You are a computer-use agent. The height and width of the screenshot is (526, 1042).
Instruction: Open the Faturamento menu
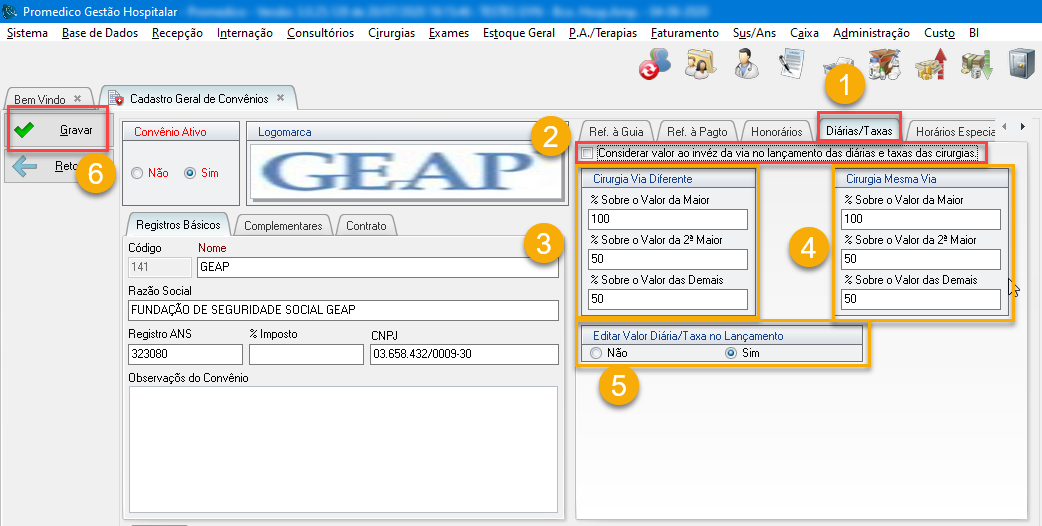click(684, 33)
